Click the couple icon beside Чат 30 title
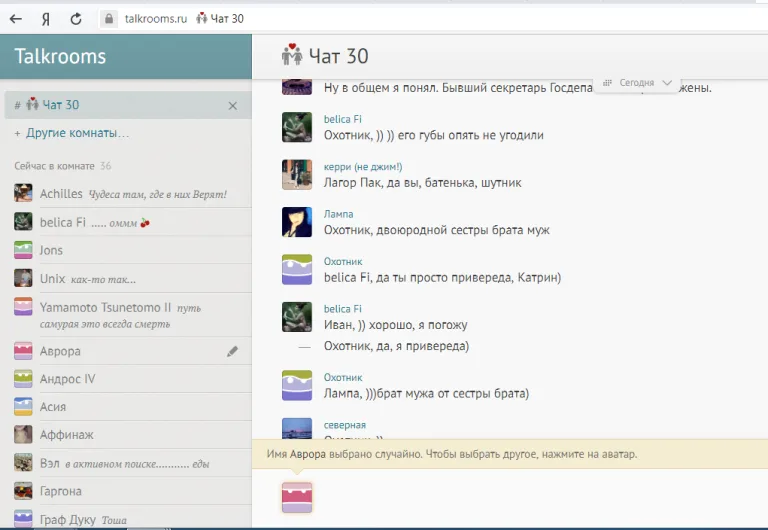The height and width of the screenshot is (530, 768). click(292, 54)
